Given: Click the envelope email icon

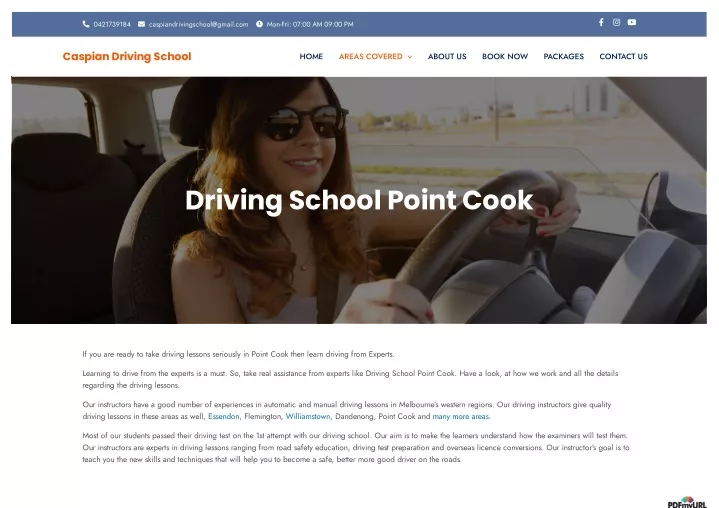Looking at the screenshot, I should click(141, 24).
